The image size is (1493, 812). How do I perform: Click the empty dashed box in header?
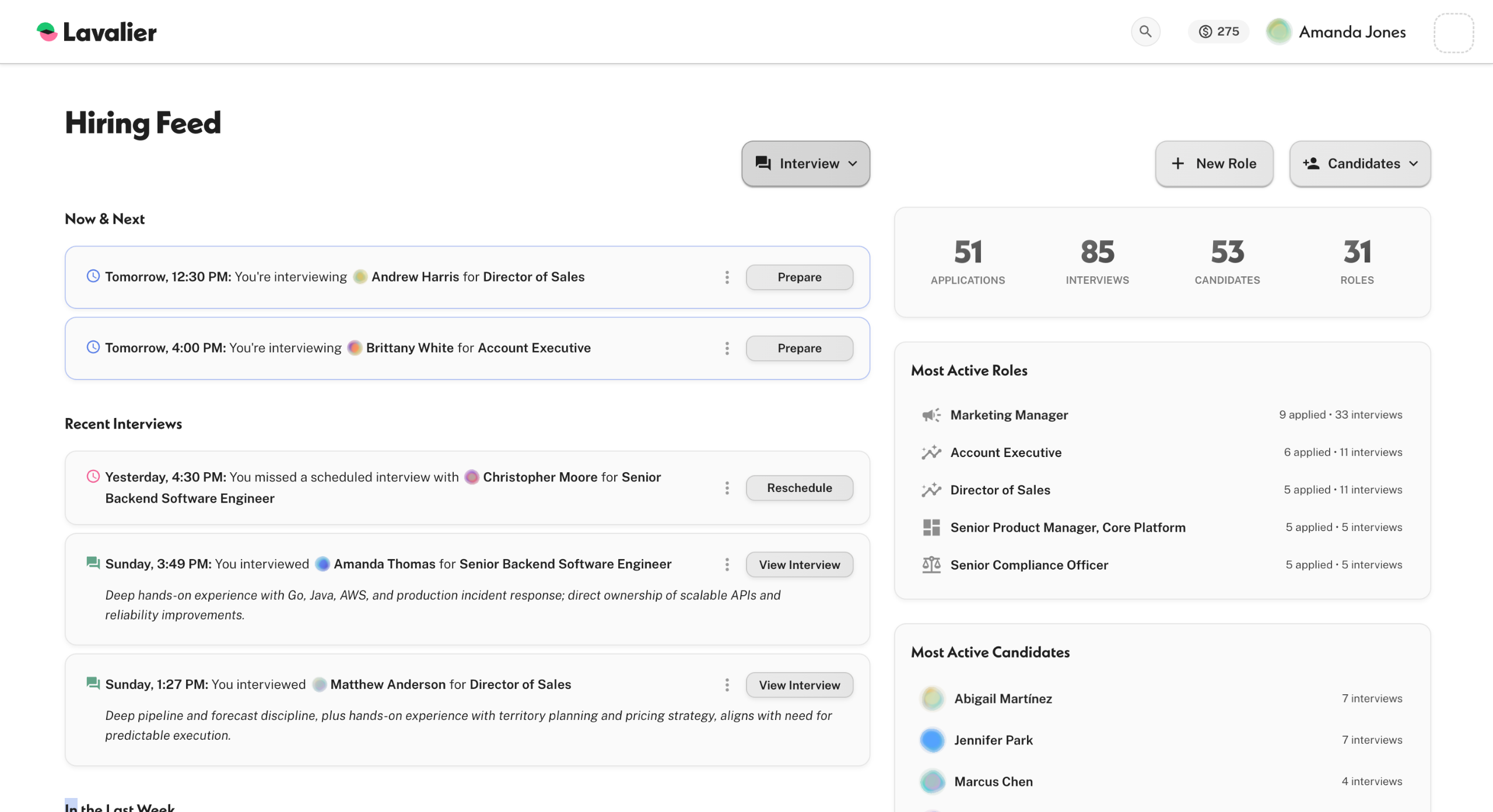click(x=1453, y=33)
